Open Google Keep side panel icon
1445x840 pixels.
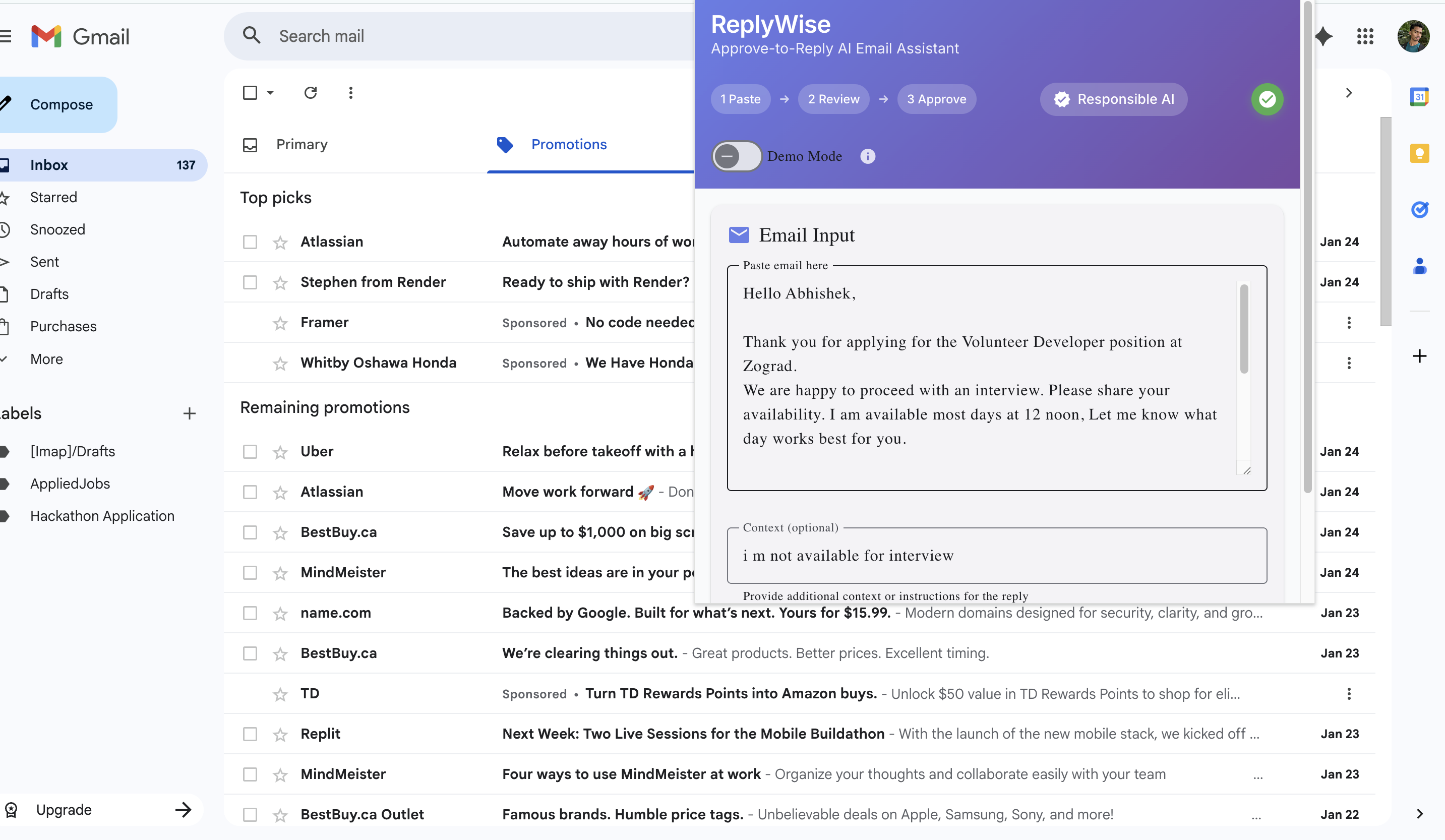click(1419, 153)
